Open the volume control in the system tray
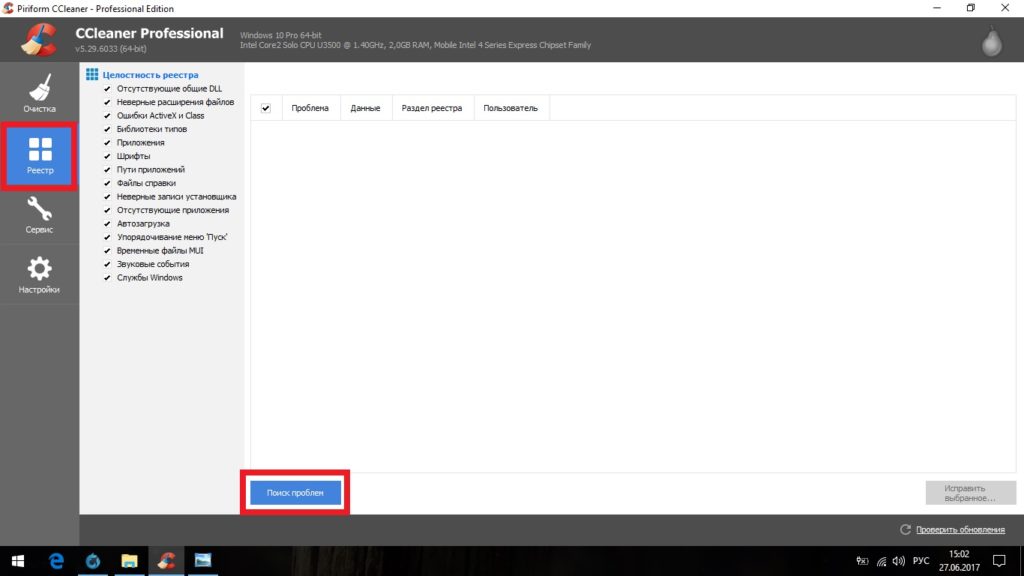 tap(899, 561)
